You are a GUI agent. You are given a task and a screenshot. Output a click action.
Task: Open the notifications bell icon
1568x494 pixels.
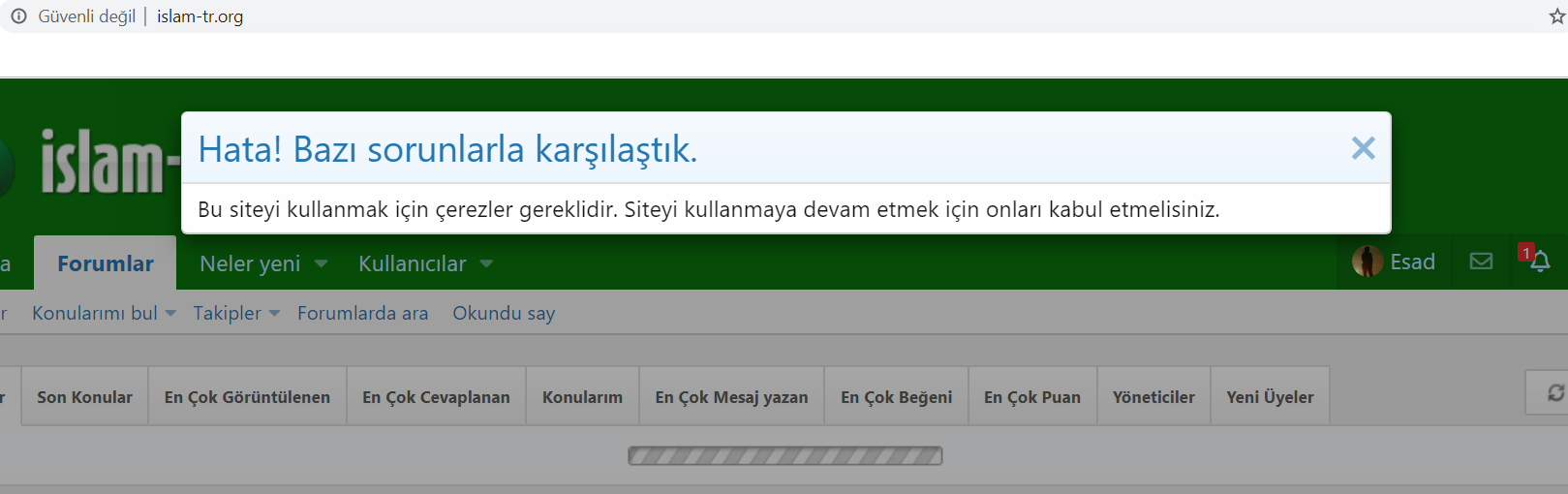[x=1540, y=262]
